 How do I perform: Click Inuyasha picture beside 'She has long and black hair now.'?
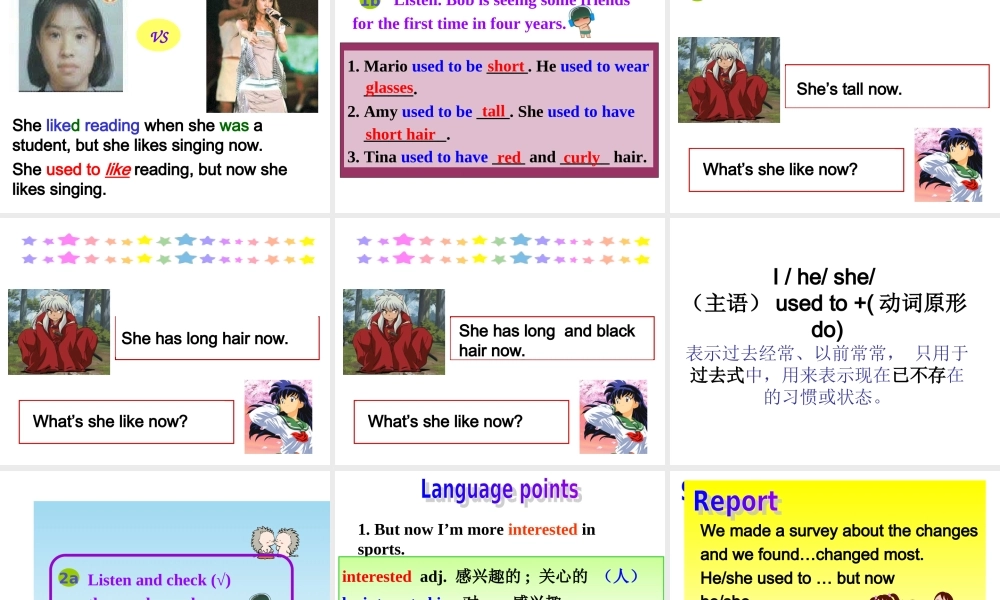coord(393,332)
